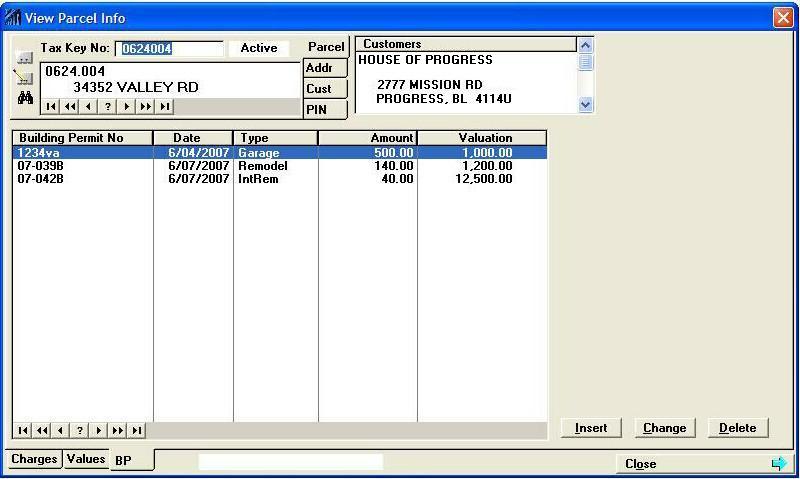Screen dimensions: 800x479
Task: Click the Tax Key No input field
Action: pos(170,48)
